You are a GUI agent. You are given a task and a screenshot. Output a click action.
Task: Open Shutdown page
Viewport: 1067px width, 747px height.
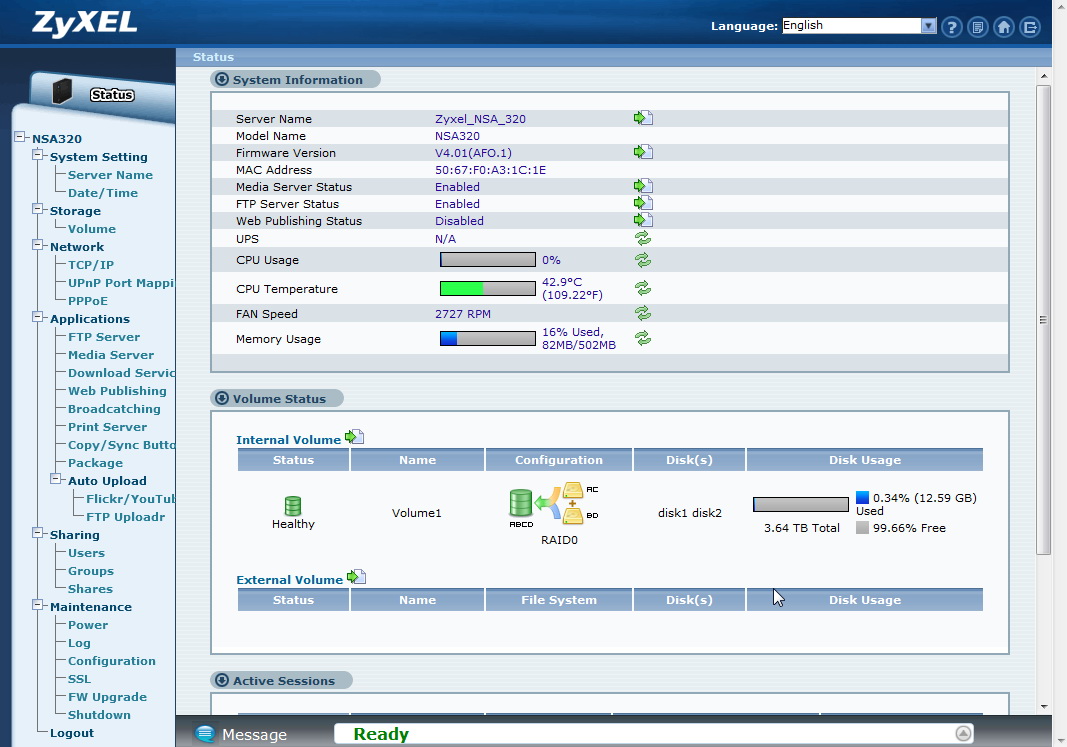[x=99, y=715]
